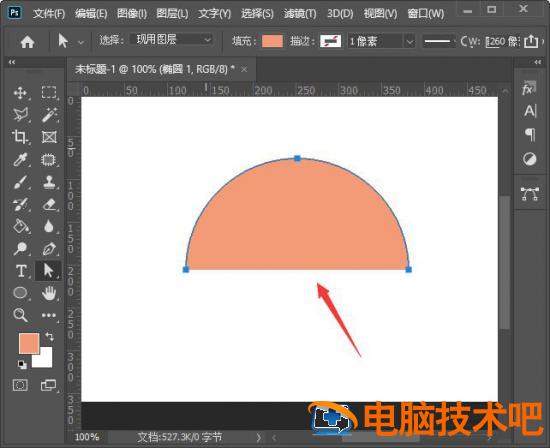Reset default foreground and background colors

(22, 365)
